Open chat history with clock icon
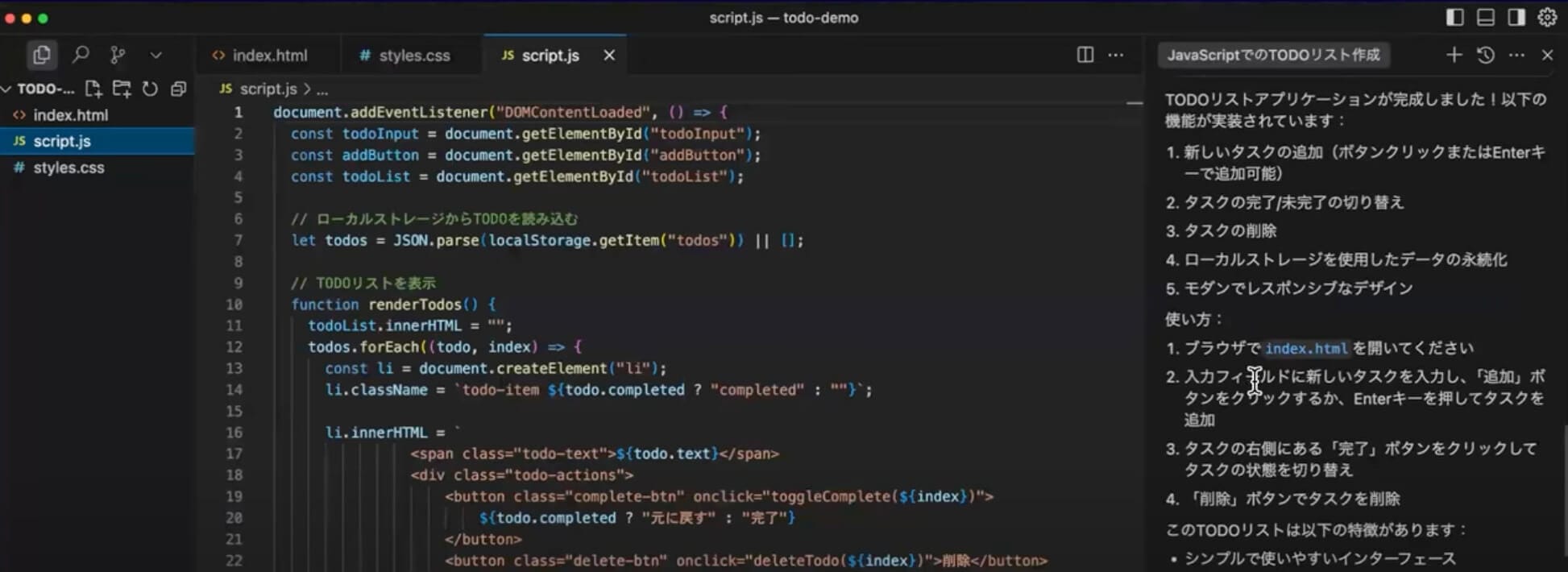The image size is (1568, 572). click(x=1485, y=55)
